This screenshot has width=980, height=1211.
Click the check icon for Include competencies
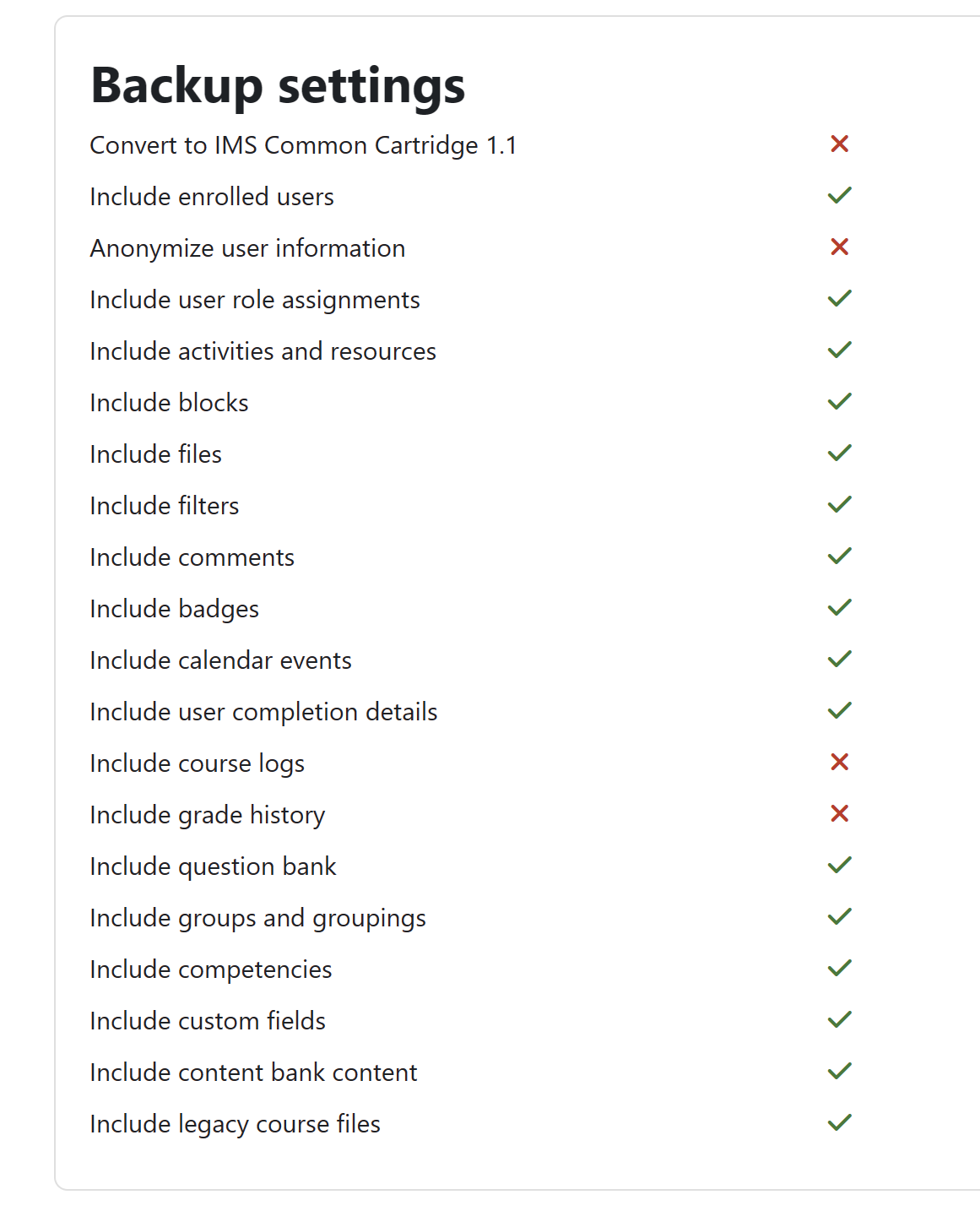(x=840, y=968)
